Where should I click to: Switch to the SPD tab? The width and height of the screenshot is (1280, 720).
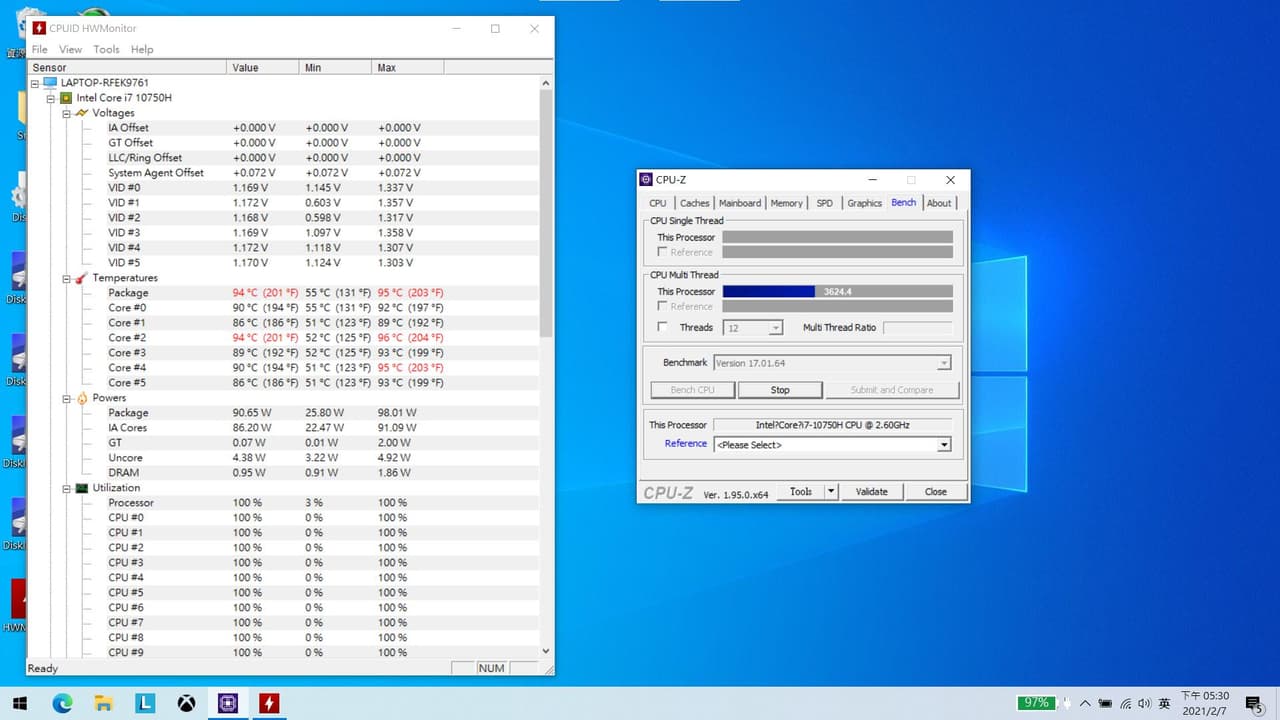pos(824,203)
